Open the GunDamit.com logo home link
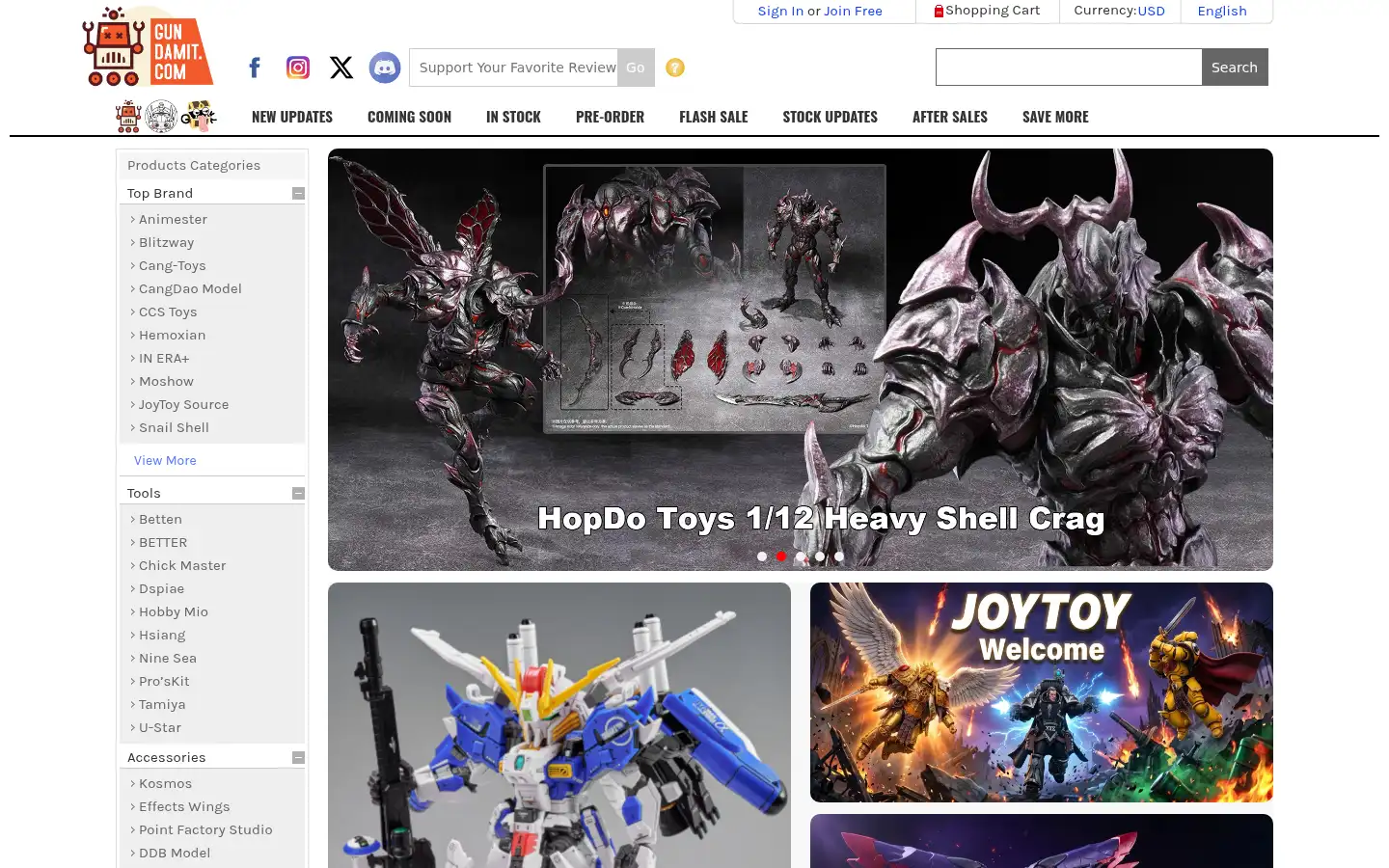This screenshot has width=1389, height=868. tap(148, 46)
